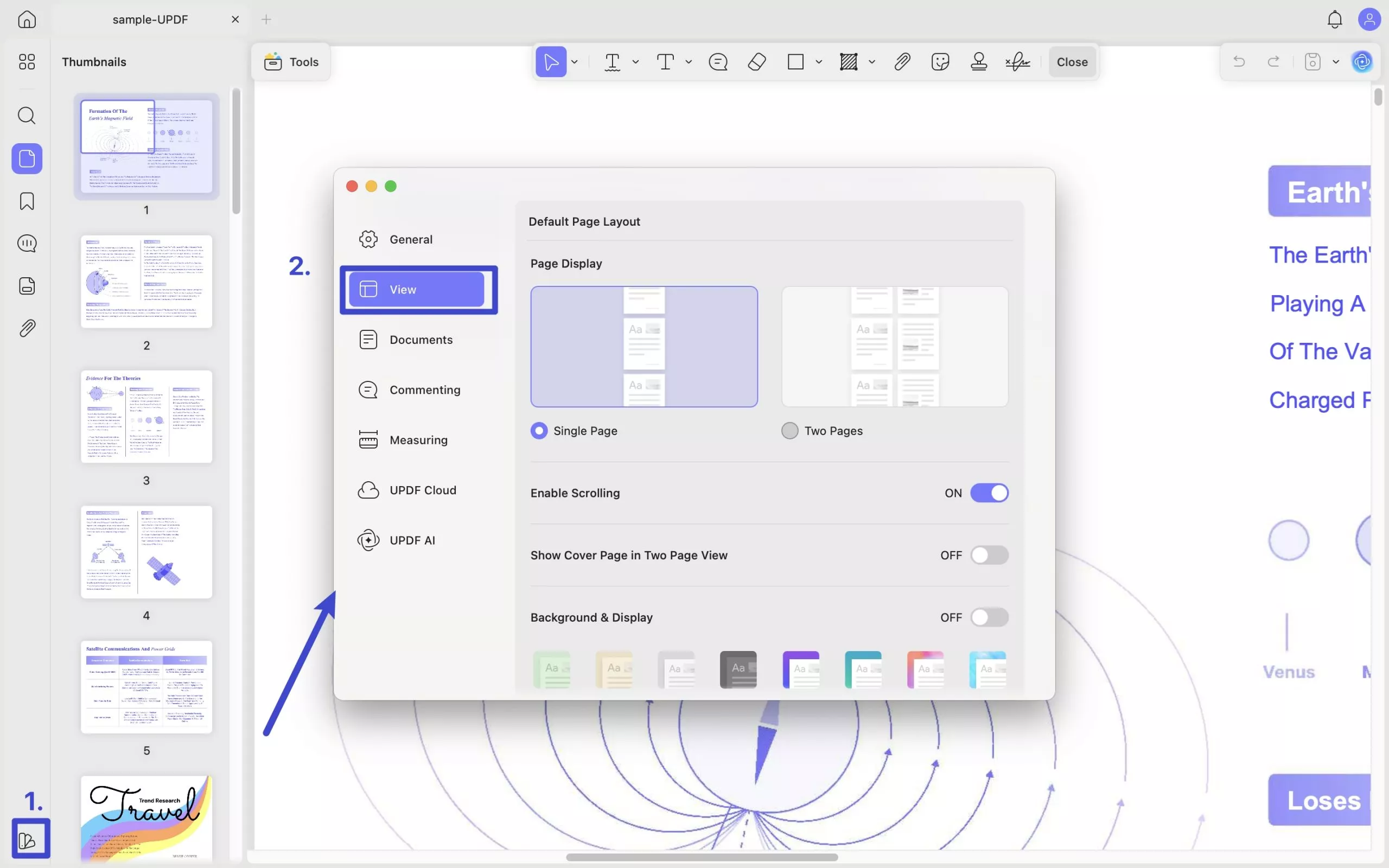Open page 2 thumbnail

tap(146, 282)
